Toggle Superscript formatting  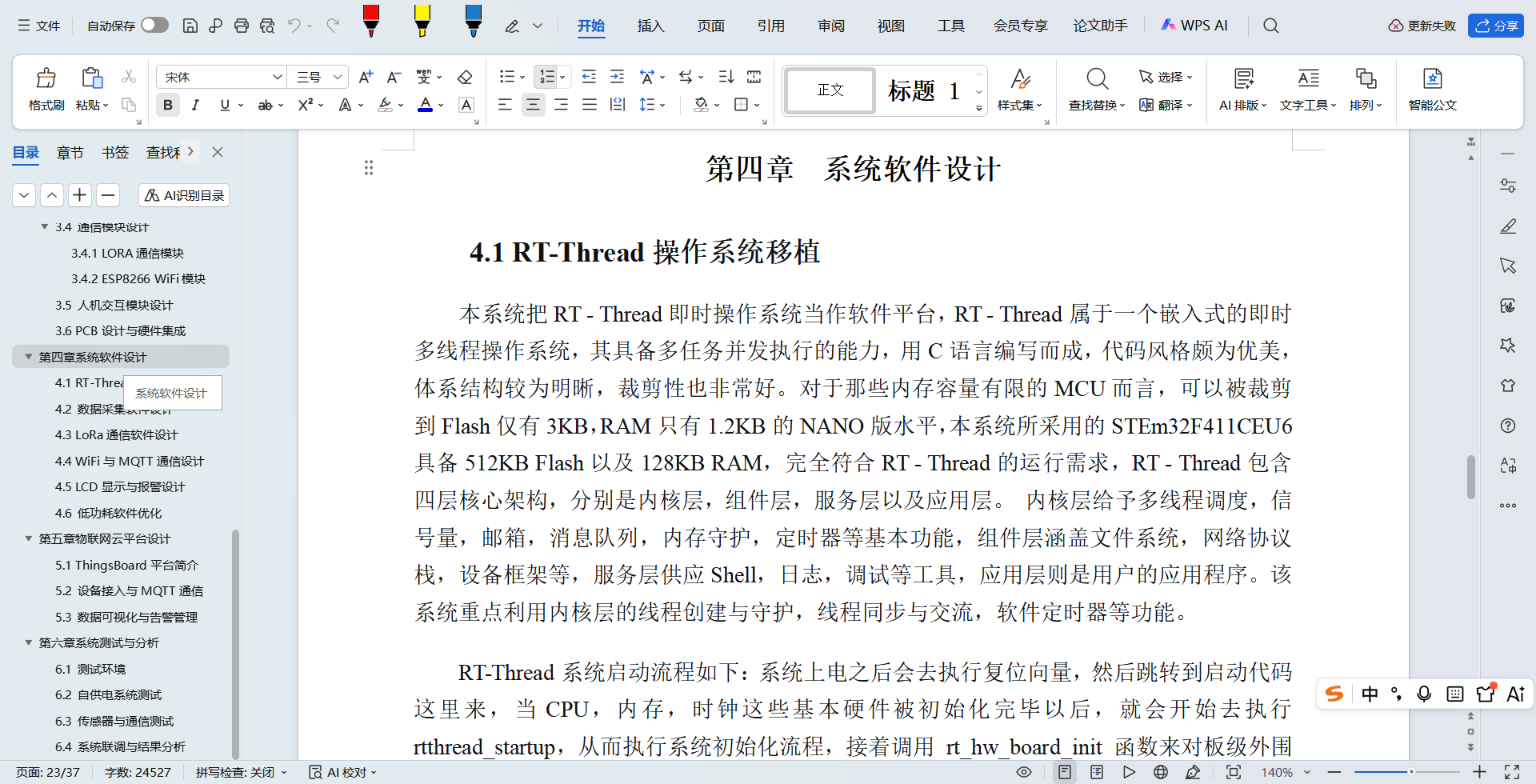(305, 105)
